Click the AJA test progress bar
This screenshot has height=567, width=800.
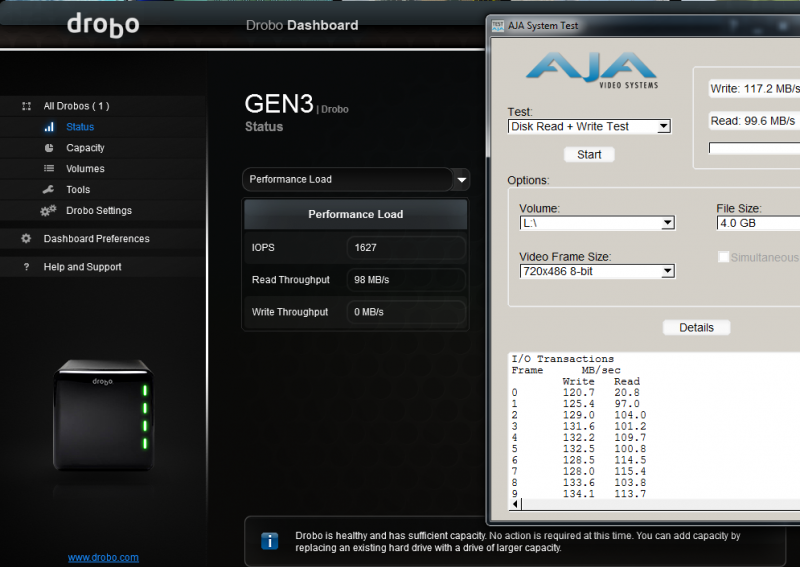754,148
